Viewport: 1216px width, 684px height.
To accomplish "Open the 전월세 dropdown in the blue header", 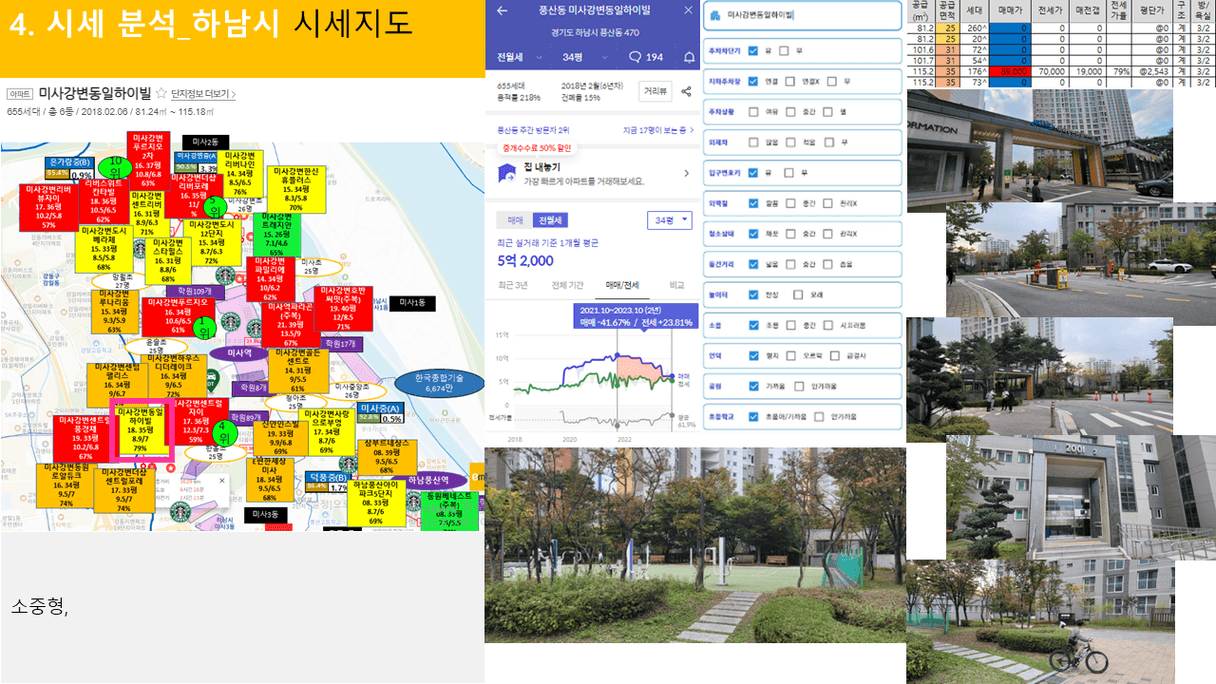I will pyautogui.click(x=517, y=57).
